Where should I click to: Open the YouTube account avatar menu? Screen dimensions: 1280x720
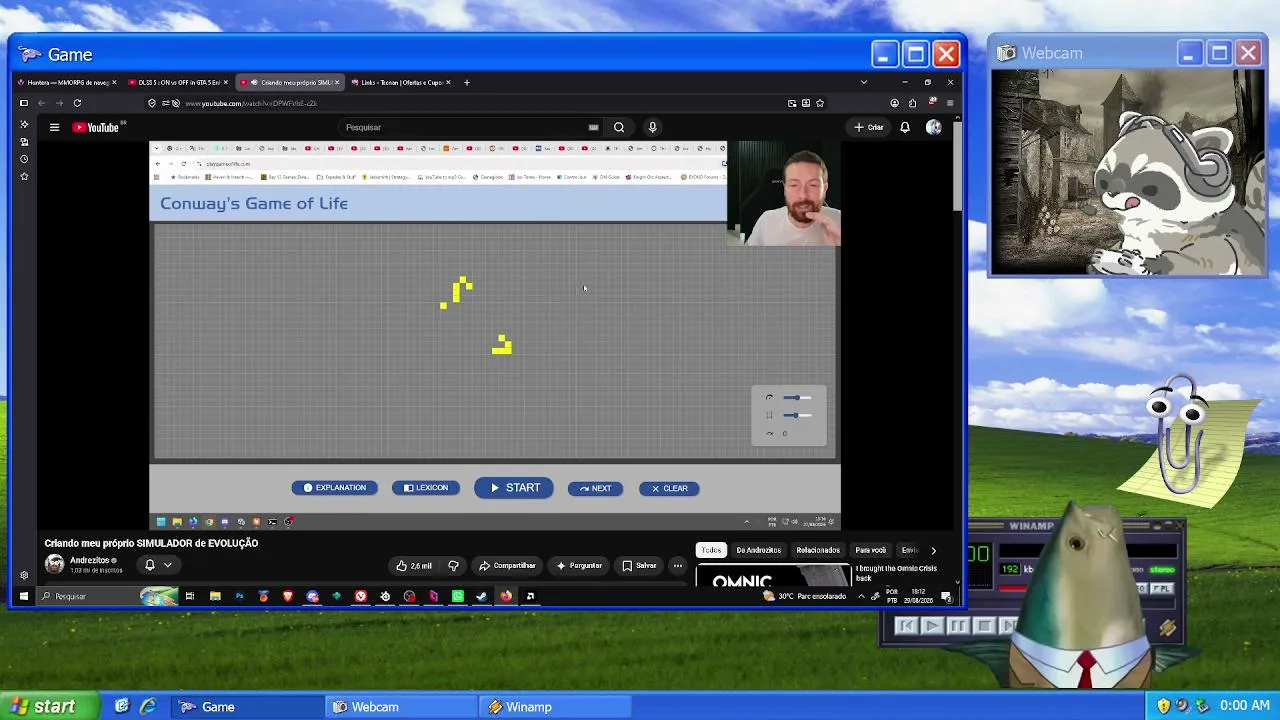[933, 127]
